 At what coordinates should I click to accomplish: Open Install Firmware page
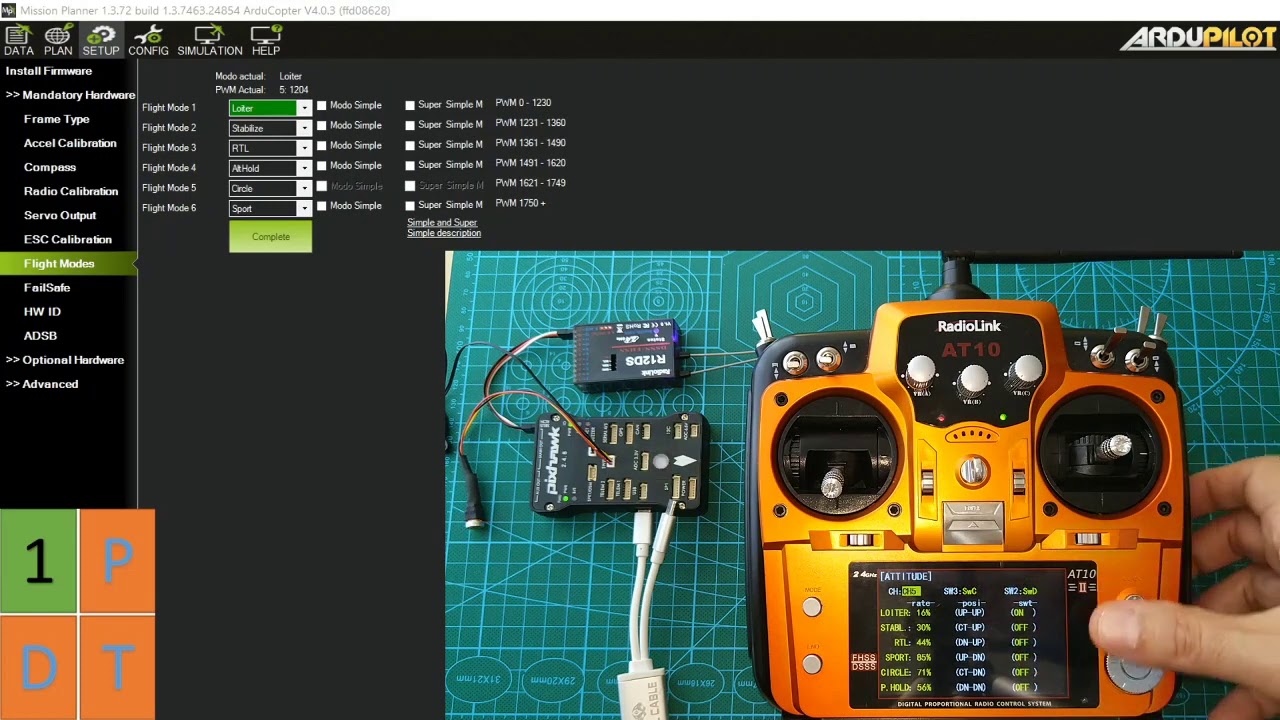tap(48, 71)
